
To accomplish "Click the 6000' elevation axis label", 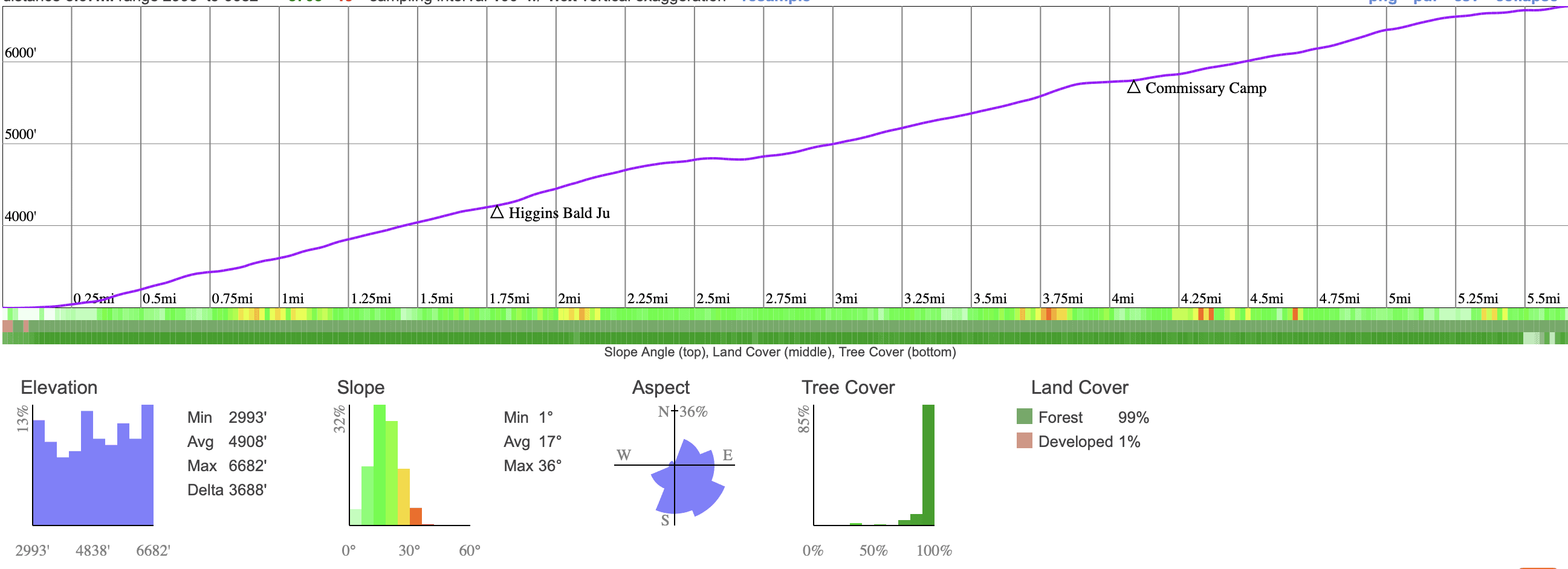I will click(x=21, y=53).
